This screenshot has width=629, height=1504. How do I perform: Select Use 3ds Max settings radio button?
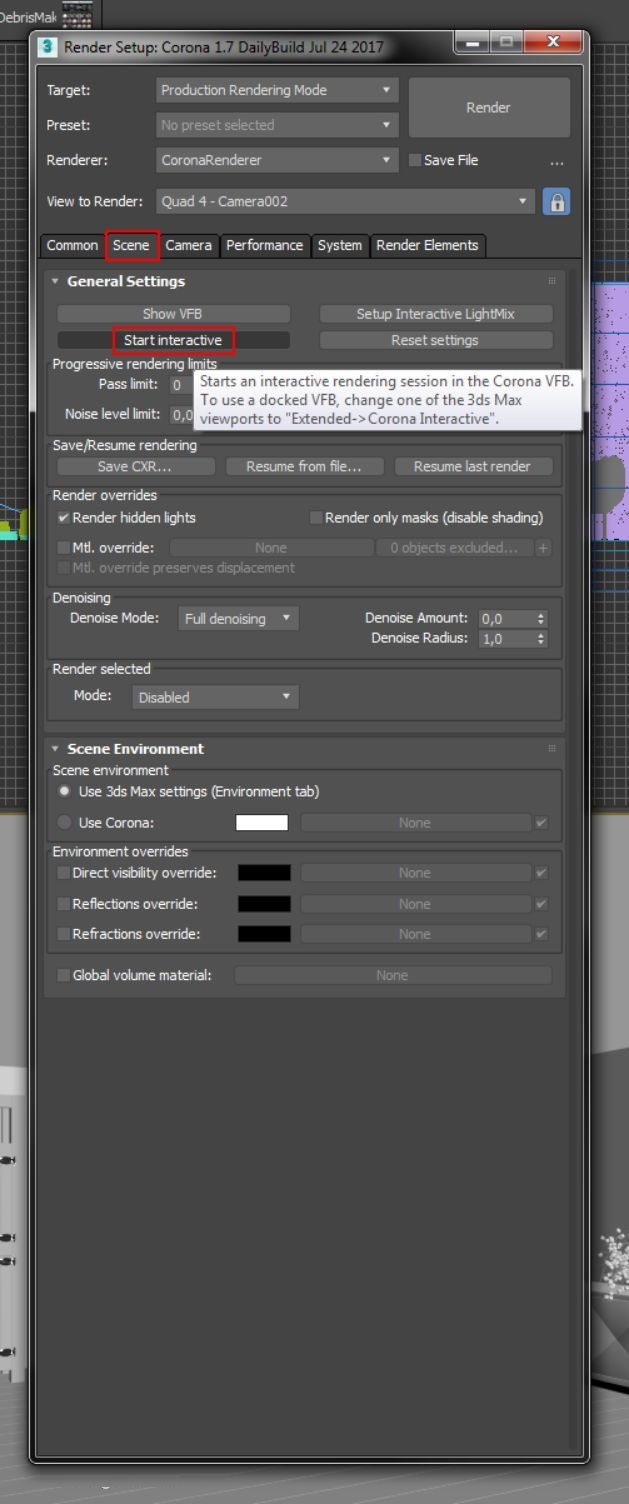[64, 791]
